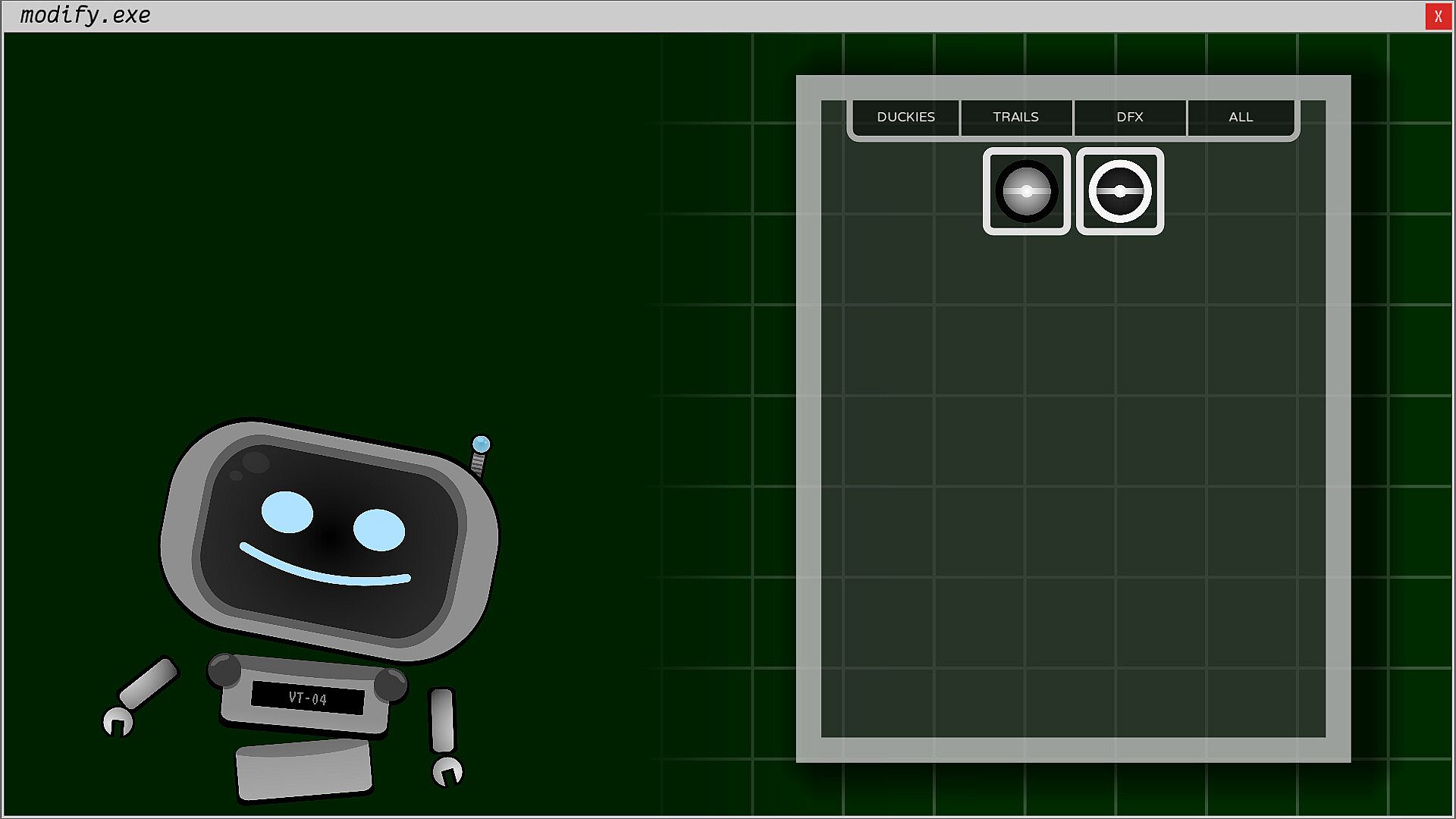Open the DFX tab
1456x819 pixels.
tap(1129, 117)
